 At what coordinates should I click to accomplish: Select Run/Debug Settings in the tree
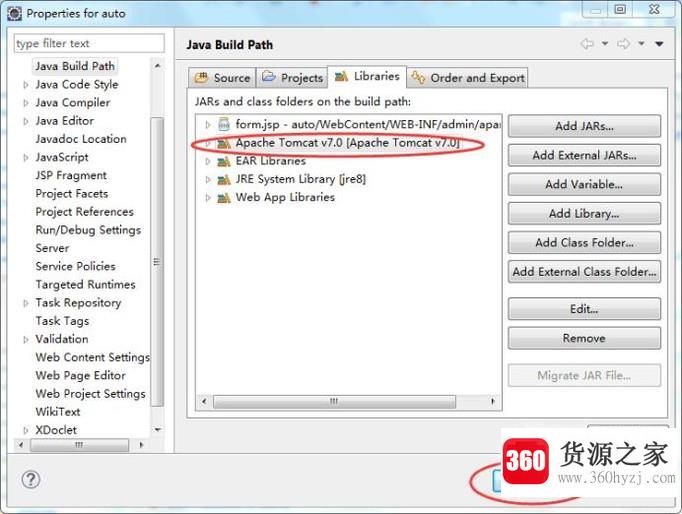tap(88, 230)
